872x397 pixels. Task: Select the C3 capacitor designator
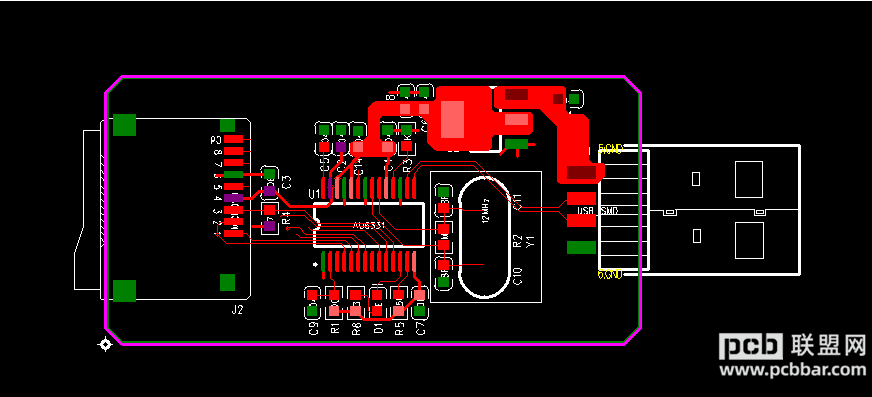(x=287, y=181)
